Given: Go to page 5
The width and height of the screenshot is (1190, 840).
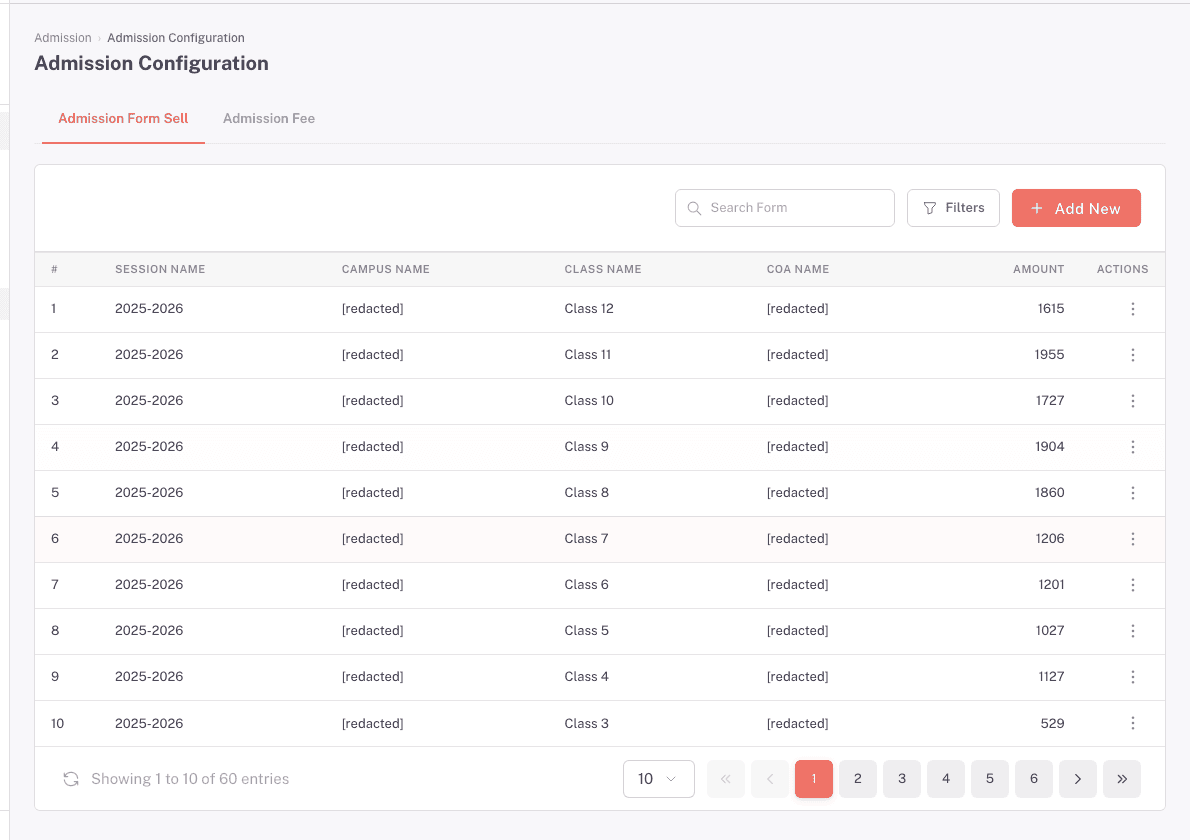Looking at the screenshot, I should point(990,779).
